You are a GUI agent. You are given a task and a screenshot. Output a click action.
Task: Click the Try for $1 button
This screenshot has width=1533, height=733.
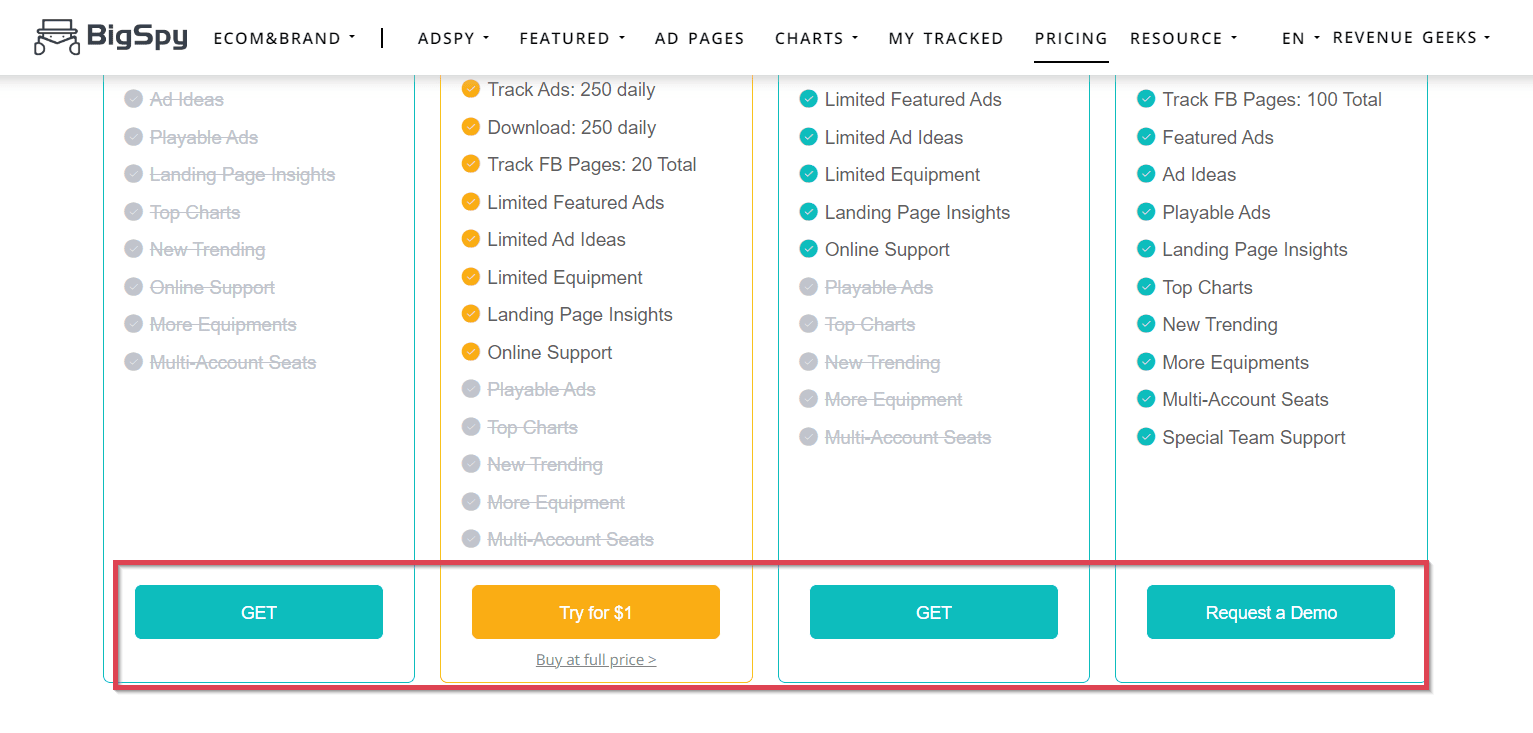(595, 611)
